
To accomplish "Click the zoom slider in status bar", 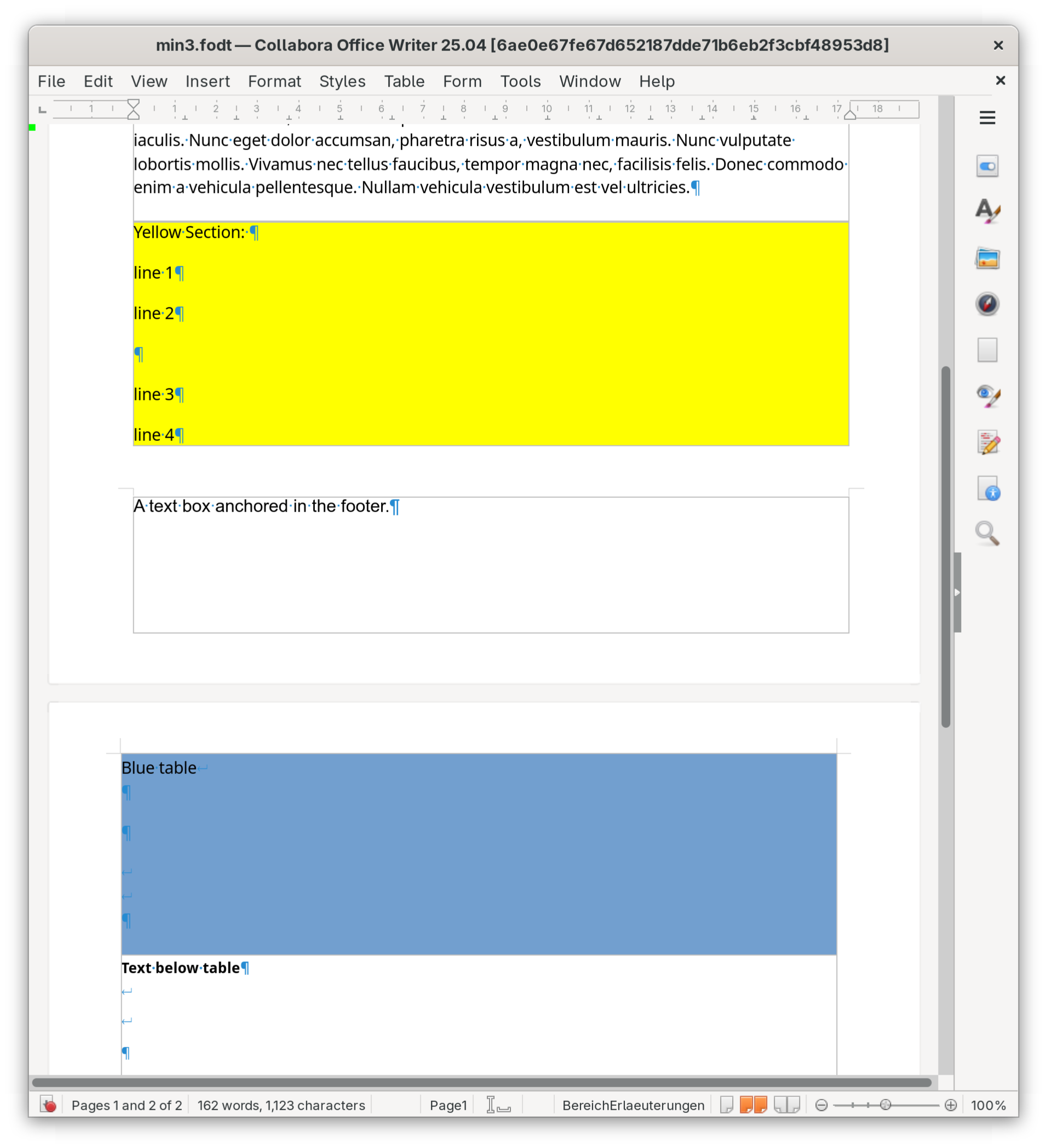I will tap(885, 1105).
